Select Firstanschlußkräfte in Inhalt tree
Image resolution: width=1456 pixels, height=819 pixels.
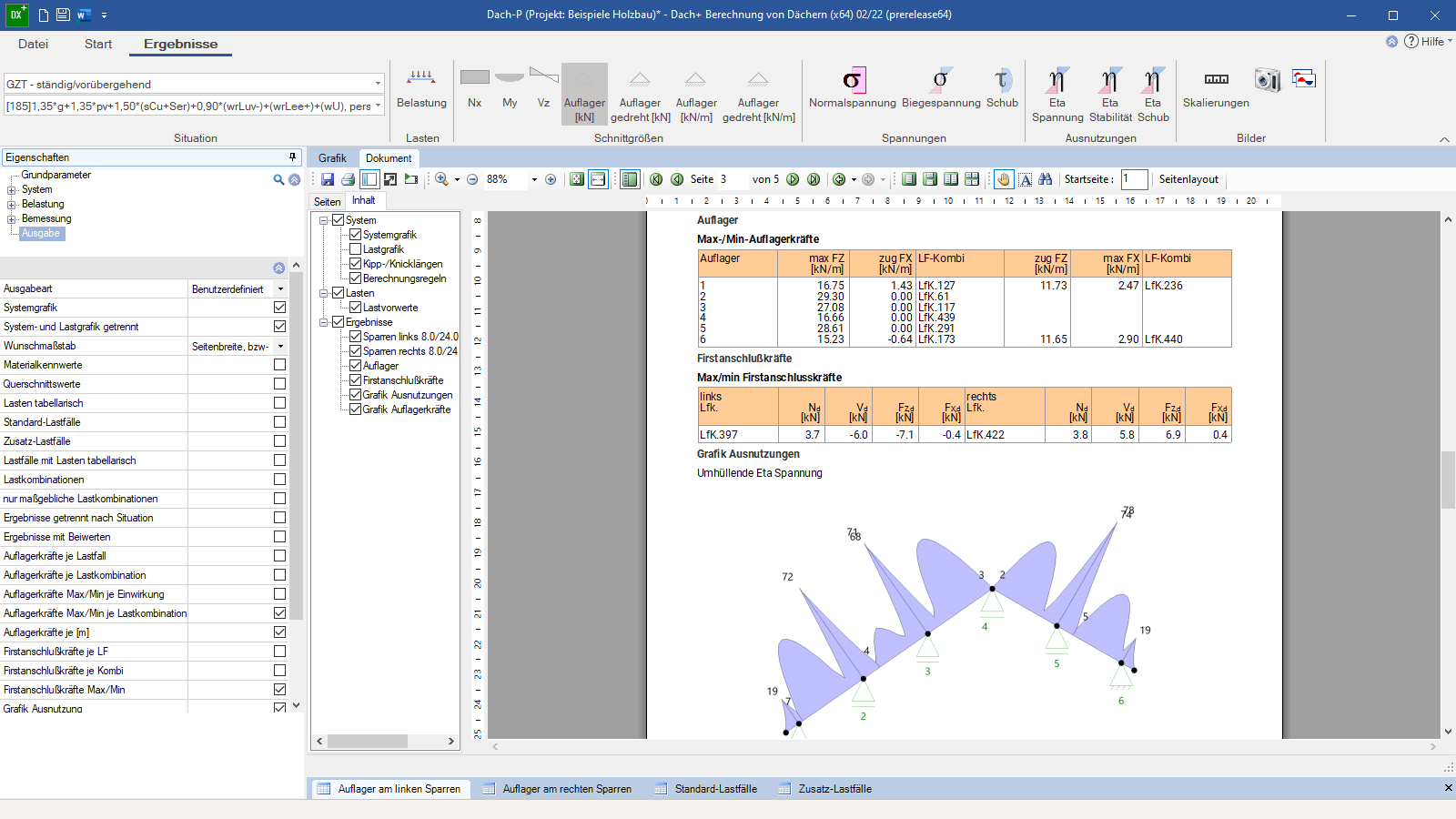(x=403, y=380)
